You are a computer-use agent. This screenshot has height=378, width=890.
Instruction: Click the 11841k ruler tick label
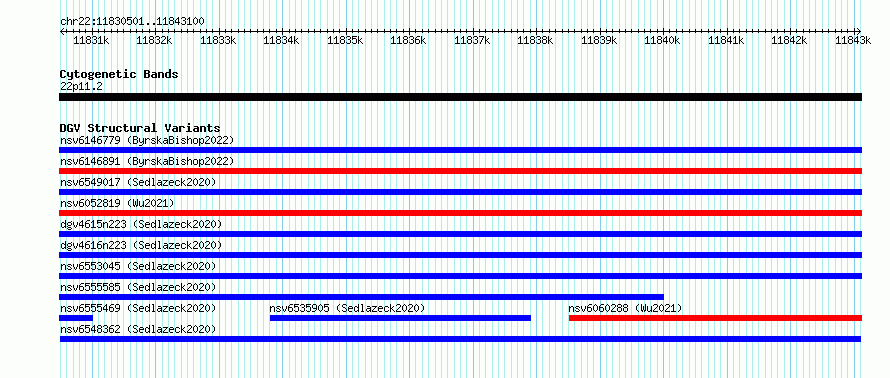coord(726,40)
